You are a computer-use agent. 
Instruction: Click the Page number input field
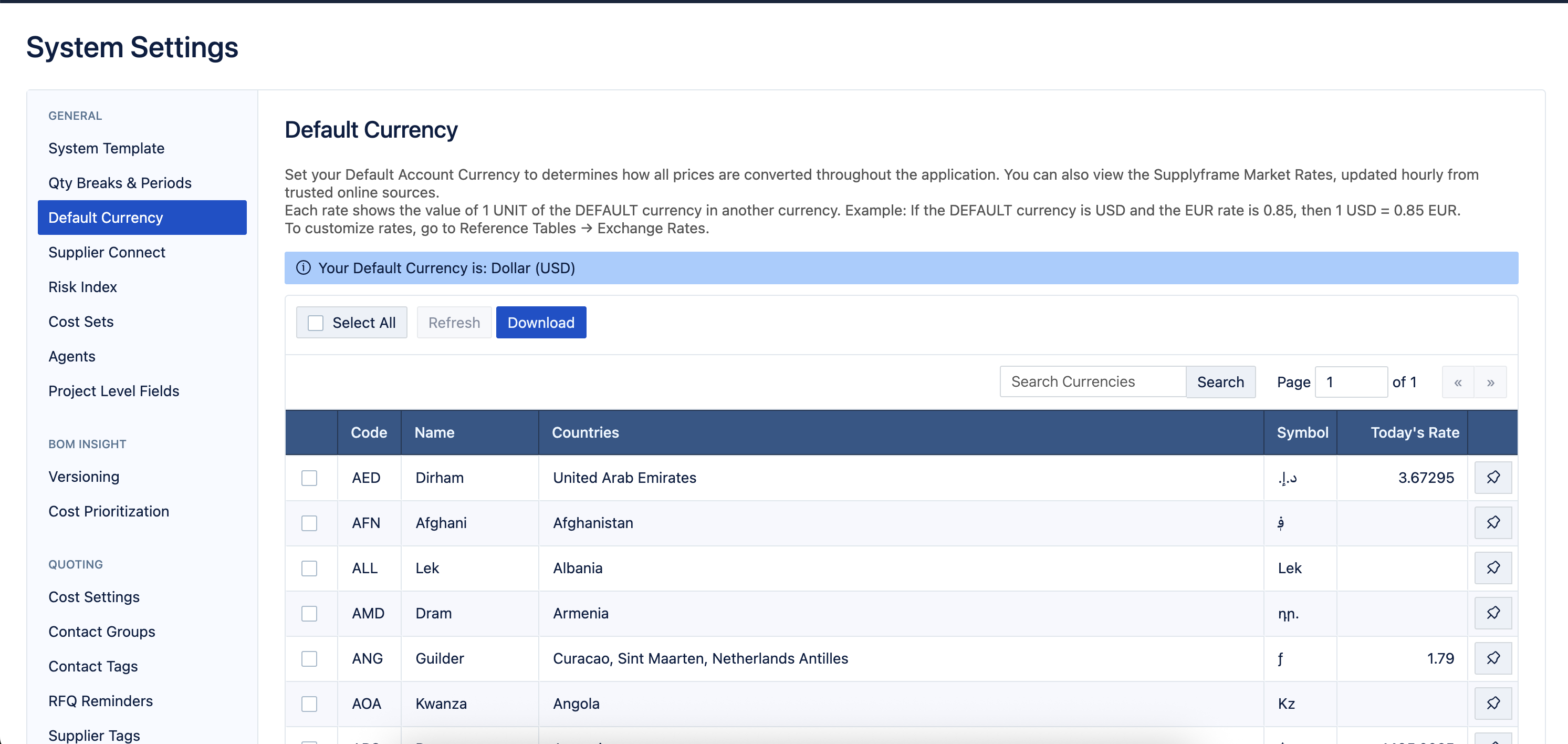coord(1351,382)
